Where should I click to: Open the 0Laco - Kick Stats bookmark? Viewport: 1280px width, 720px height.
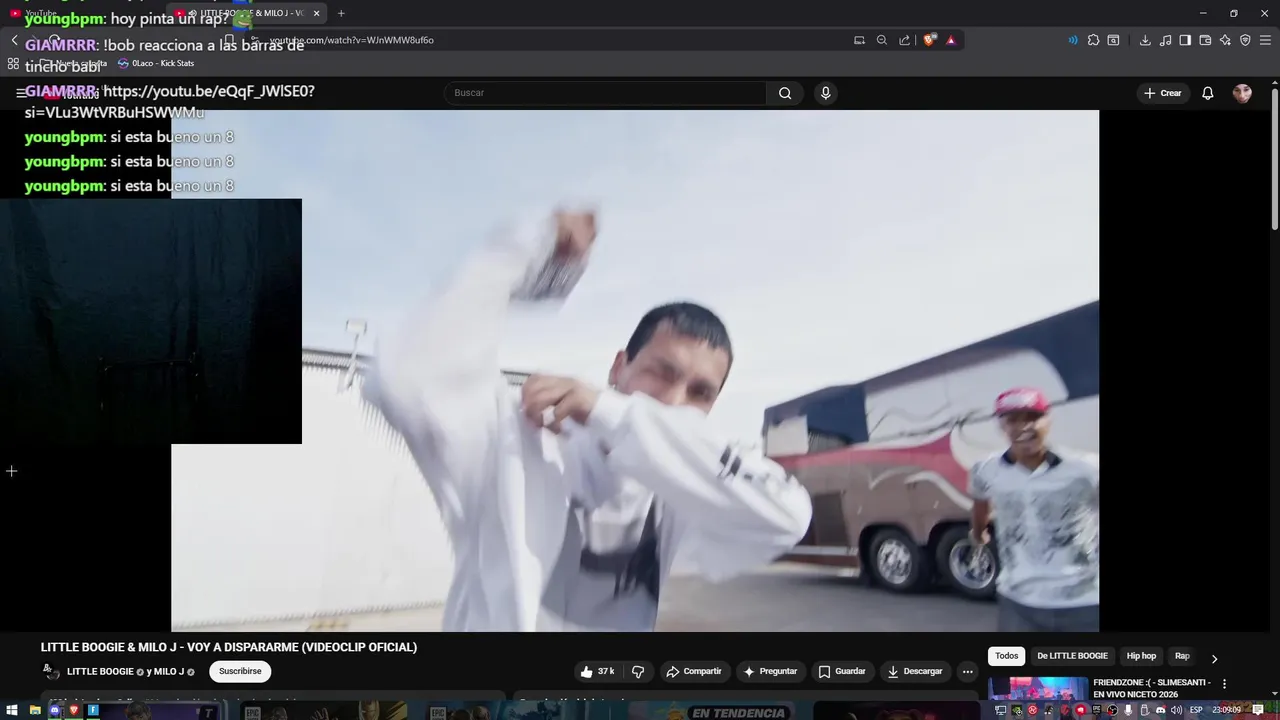click(156, 63)
